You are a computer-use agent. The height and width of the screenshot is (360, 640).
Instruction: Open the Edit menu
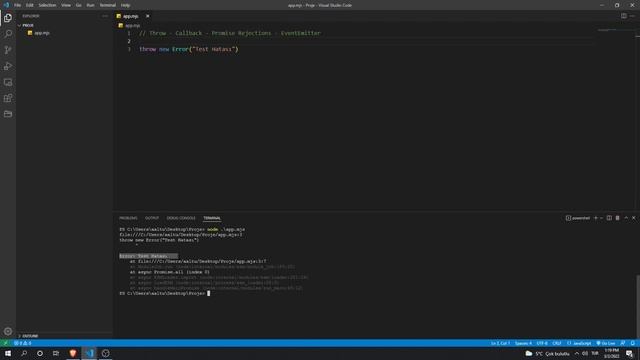pos(30,5)
